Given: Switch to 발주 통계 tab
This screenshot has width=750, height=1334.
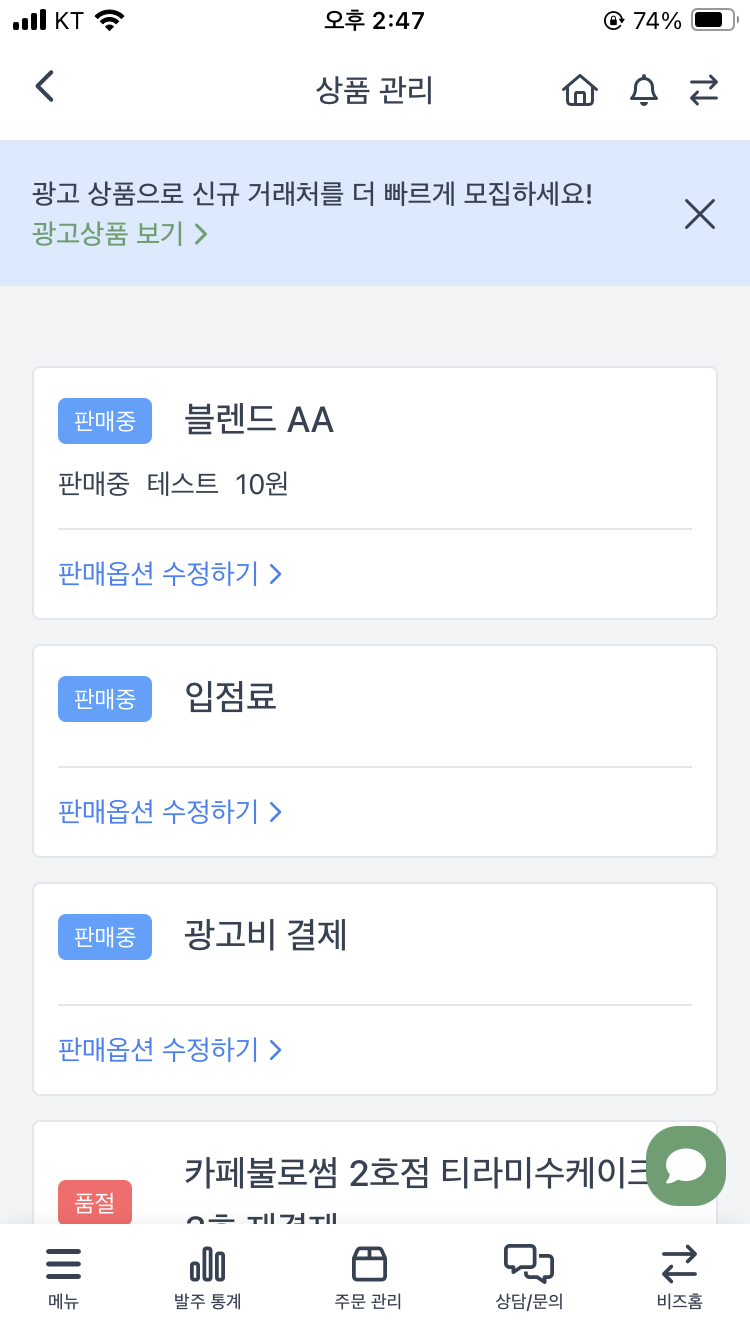Looking at the screenshot, I should click(207, 1277).
